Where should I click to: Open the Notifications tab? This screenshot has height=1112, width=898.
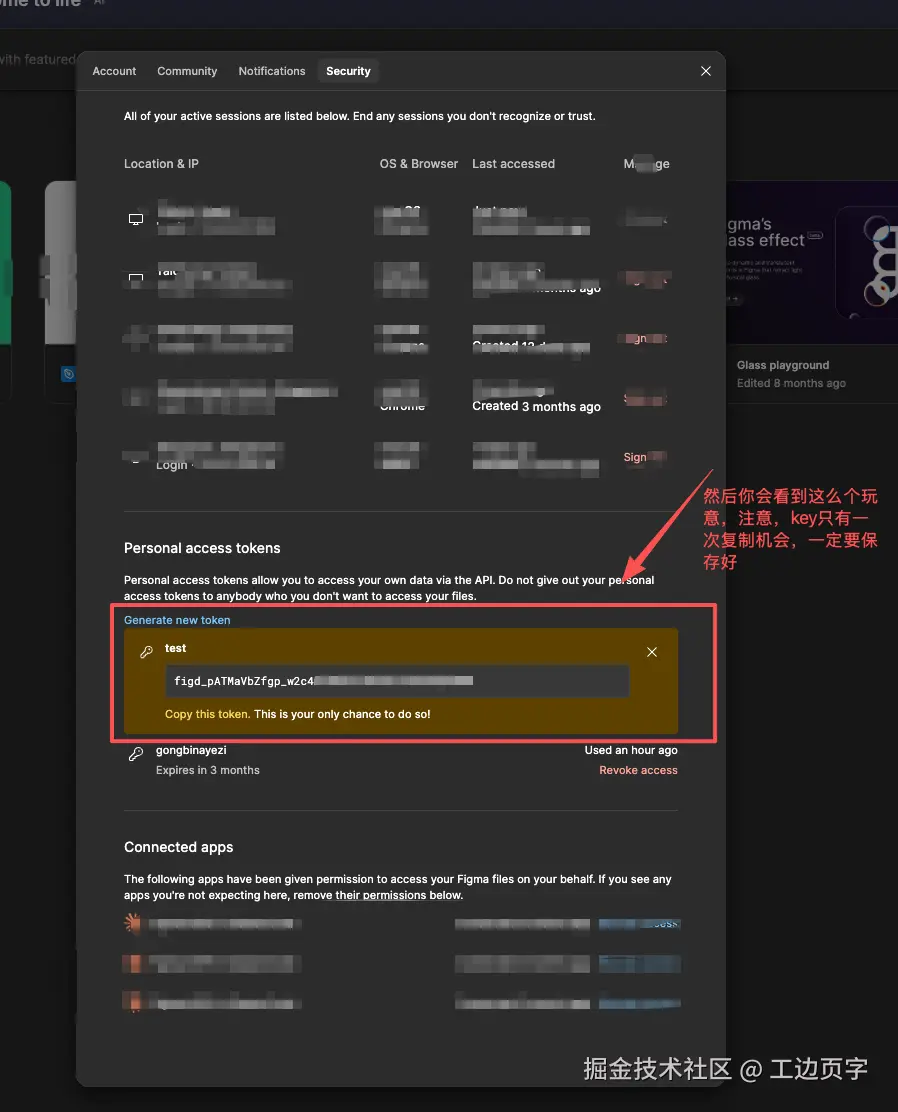coord(272,71)
